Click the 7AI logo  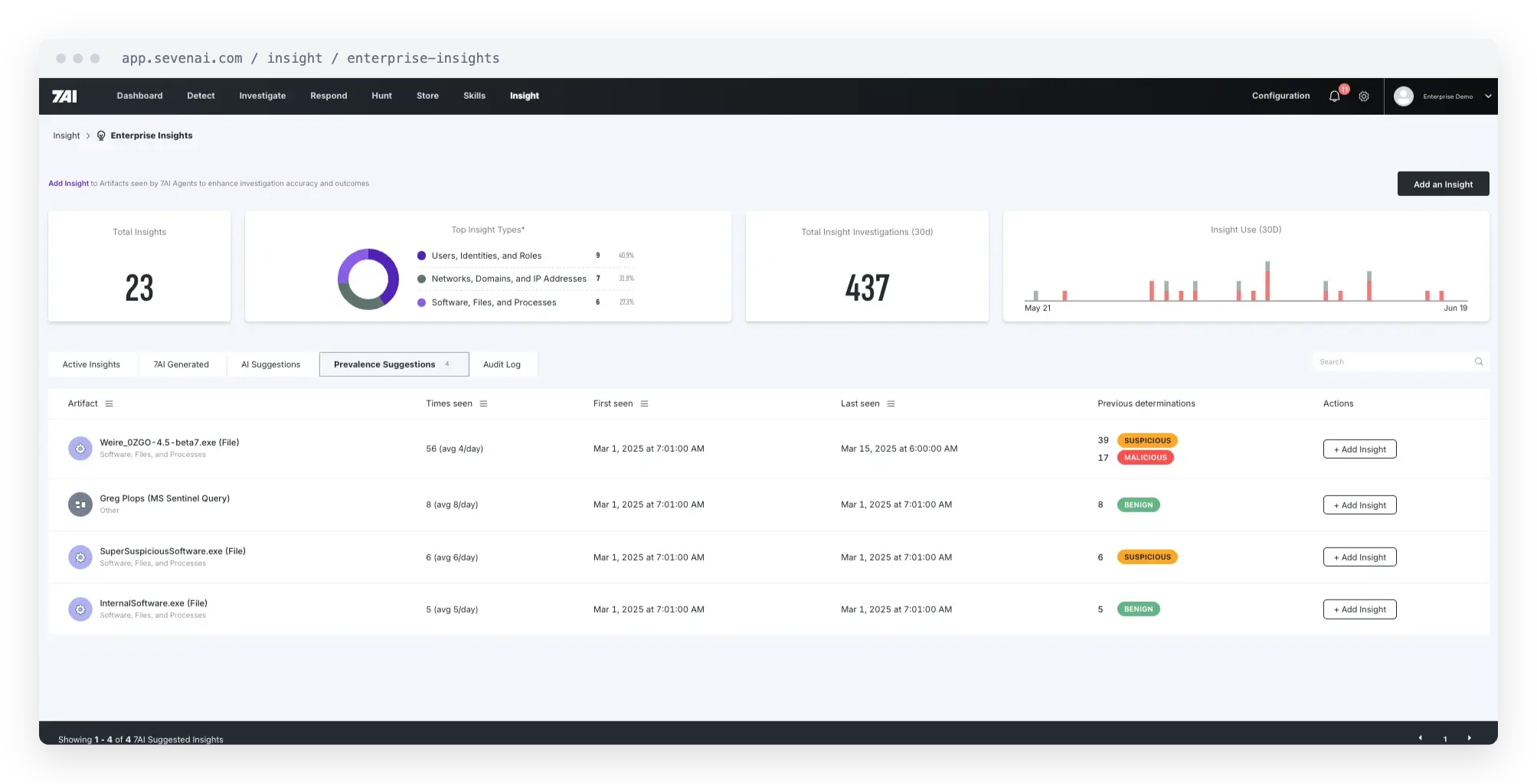64,96
